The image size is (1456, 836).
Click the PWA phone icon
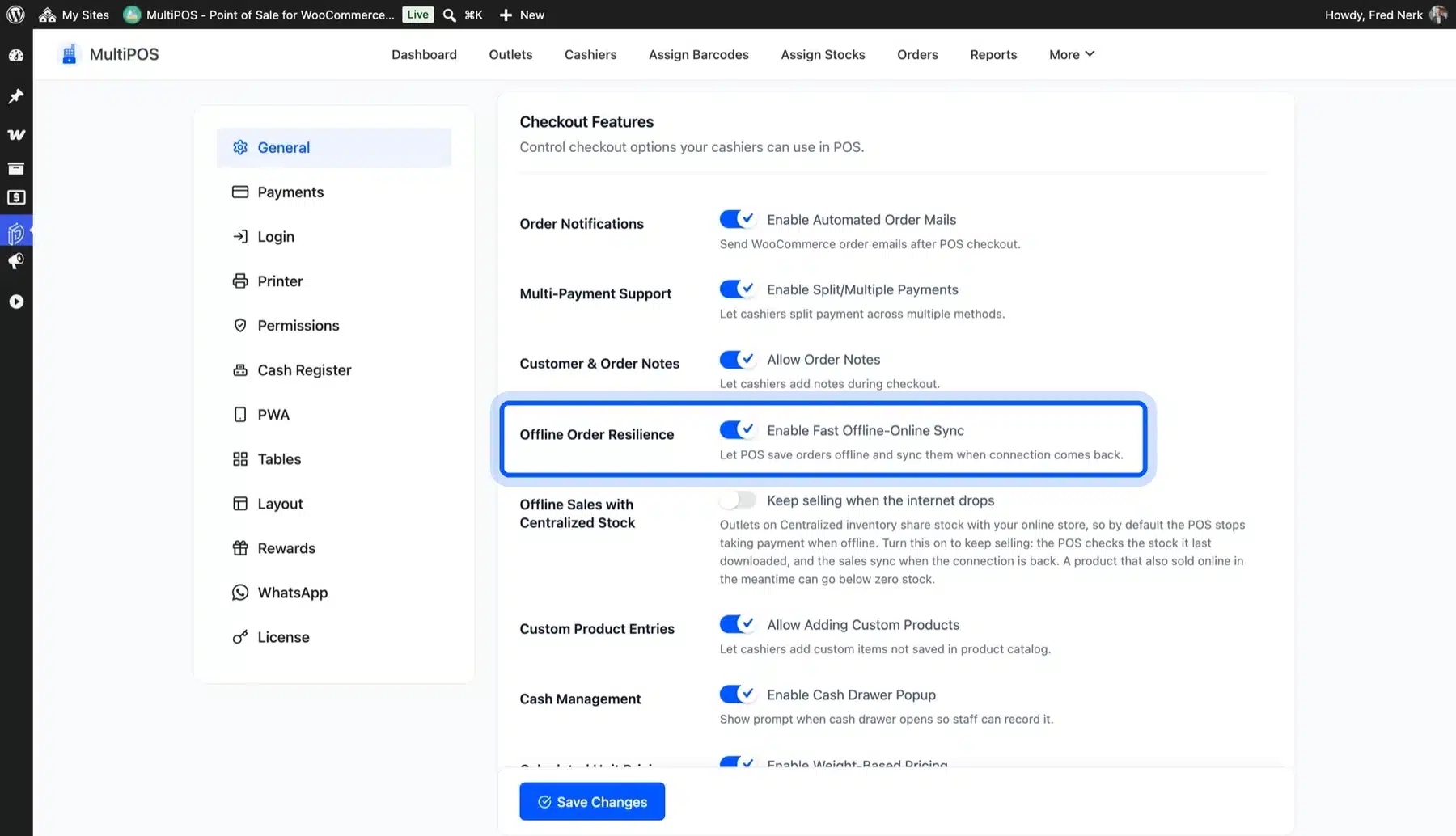pos(240,414)
